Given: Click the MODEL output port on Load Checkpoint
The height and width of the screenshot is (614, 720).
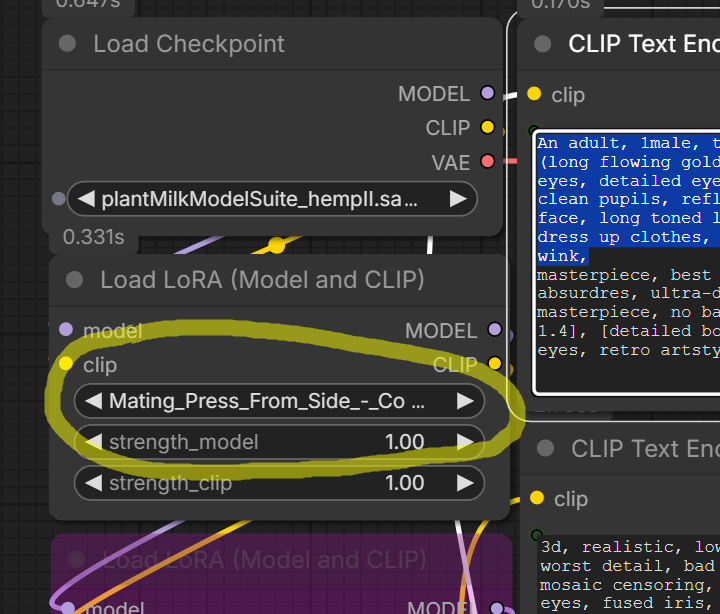Looking at the screenshot, I should [487, 93].
